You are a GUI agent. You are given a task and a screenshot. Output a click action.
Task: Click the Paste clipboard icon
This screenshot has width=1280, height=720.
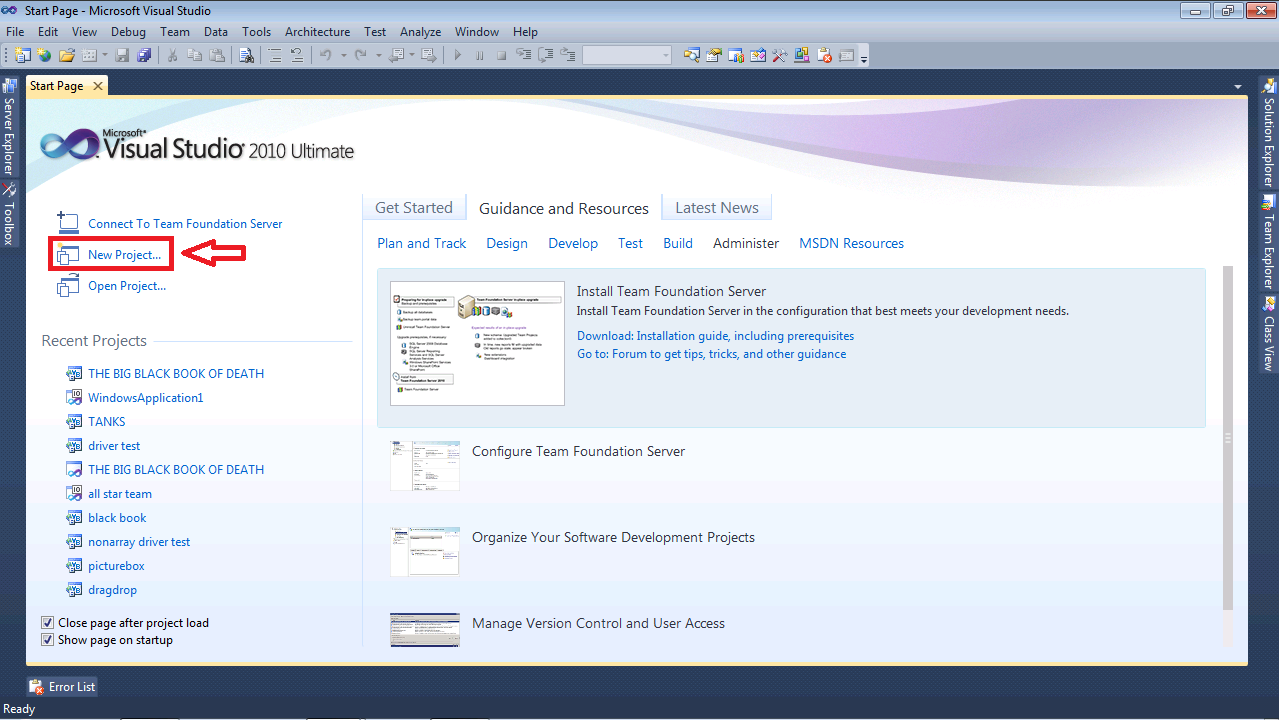pos(217,55)
